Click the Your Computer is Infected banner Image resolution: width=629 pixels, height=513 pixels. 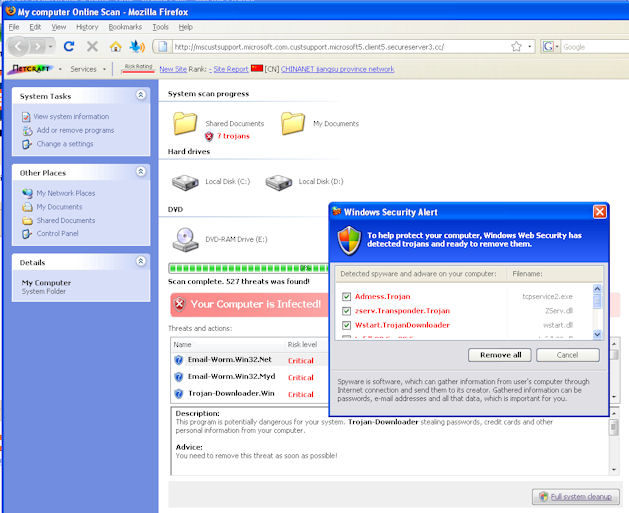point(250,304)
